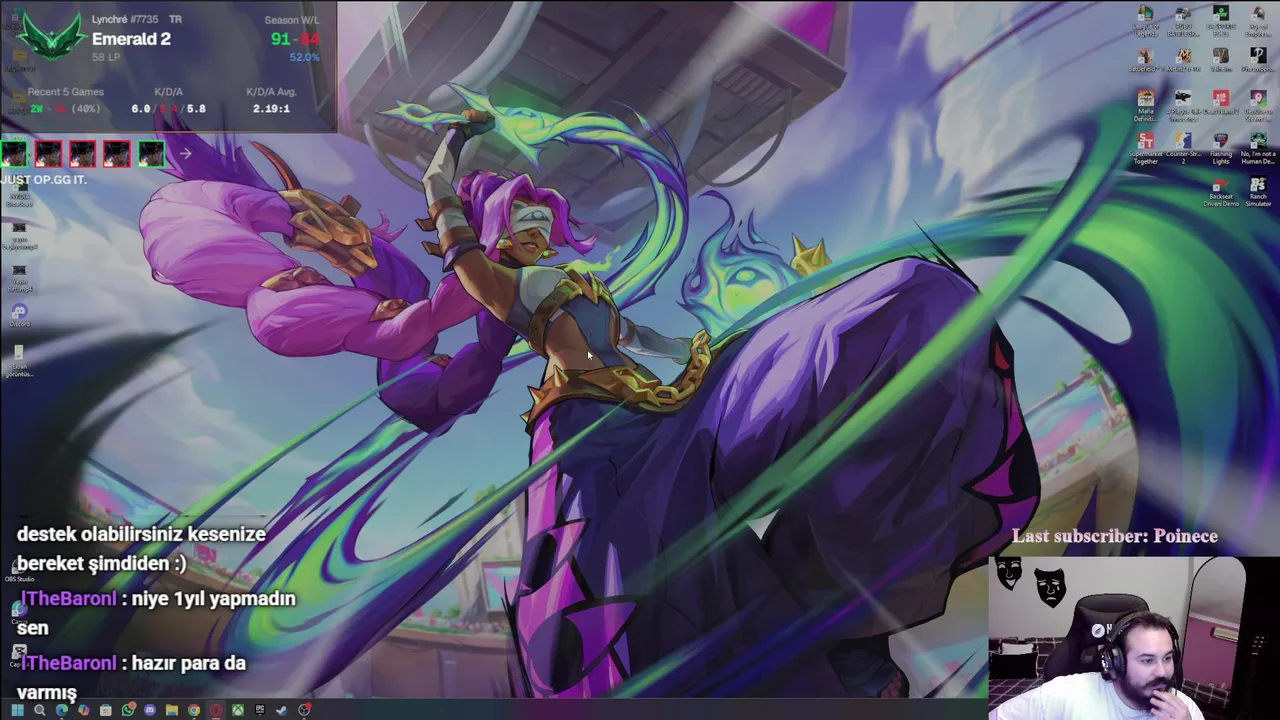This screenshot has width=1280, height=720.
Task: Open WhatsApp from the taskbar
Action: [128, 710]
